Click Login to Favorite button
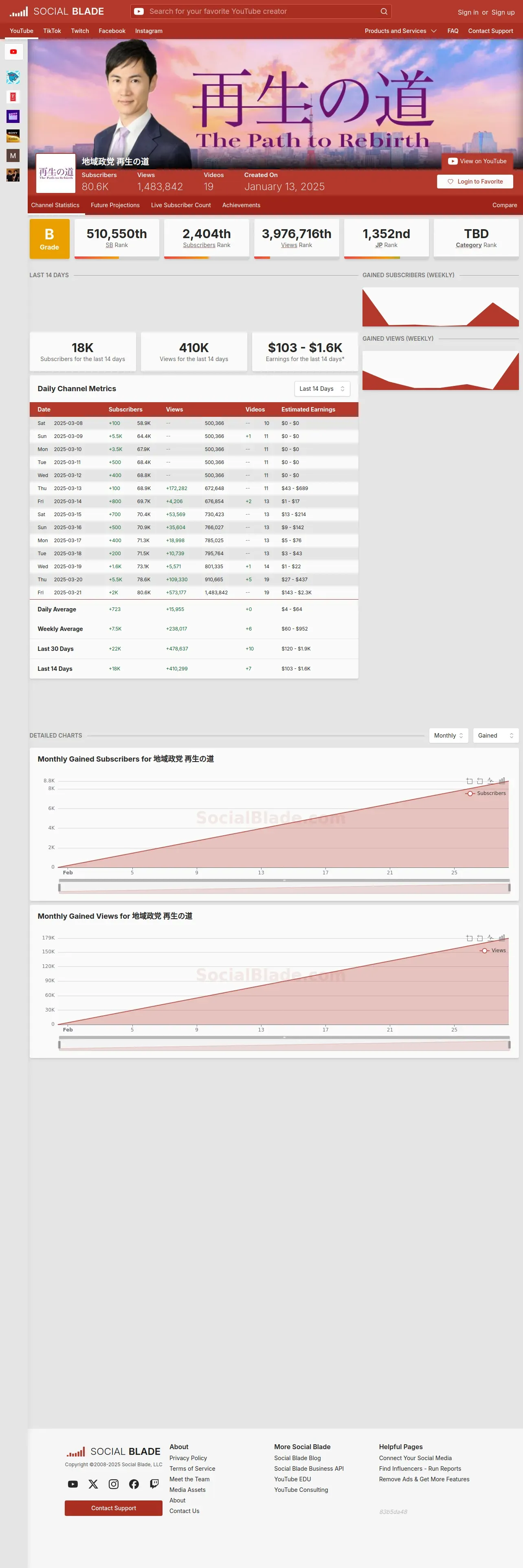The image size is (523, 1568). [475, 182]
